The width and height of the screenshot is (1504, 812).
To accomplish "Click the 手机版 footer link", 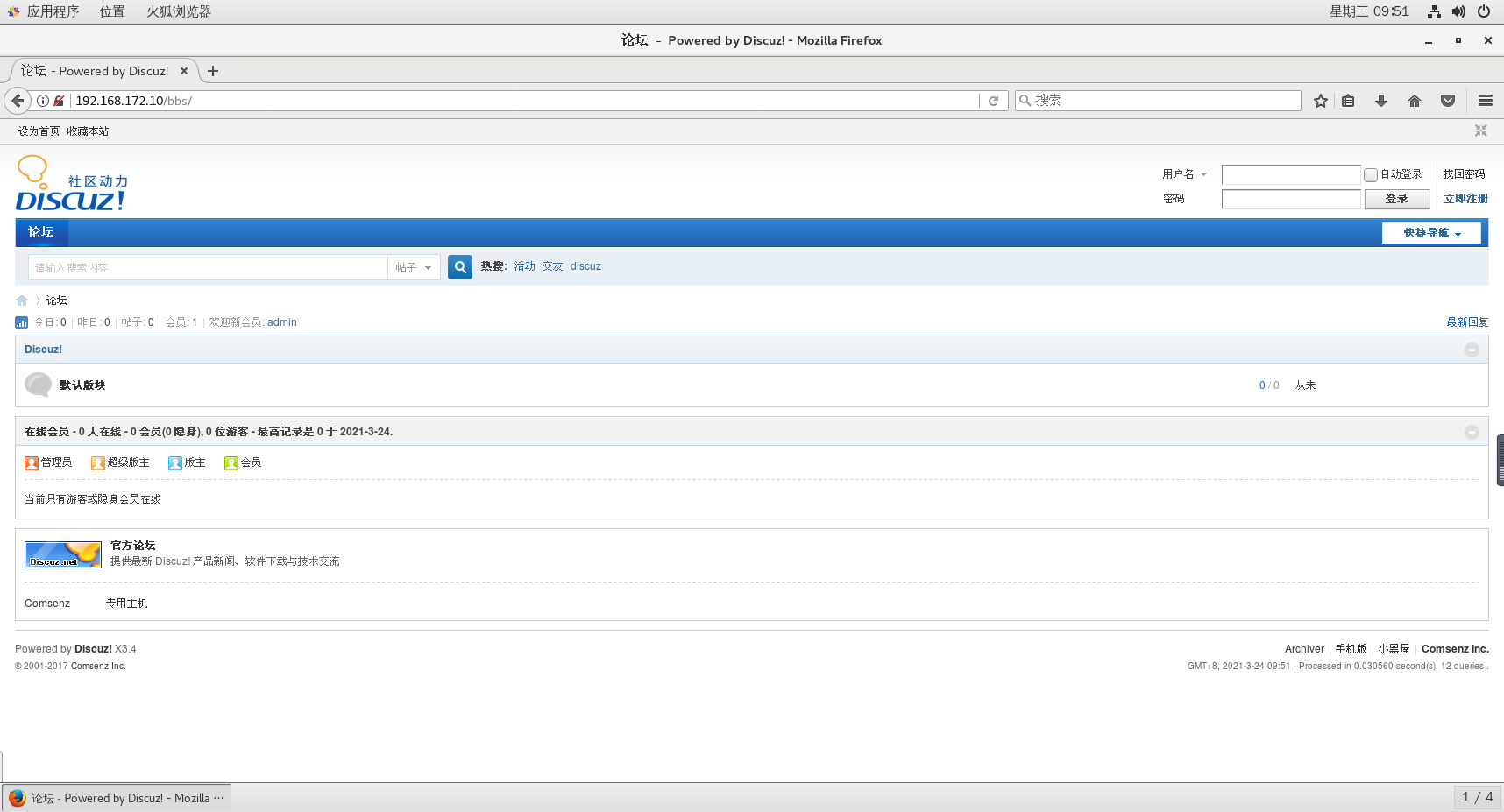I will (x=1351, y=649).
